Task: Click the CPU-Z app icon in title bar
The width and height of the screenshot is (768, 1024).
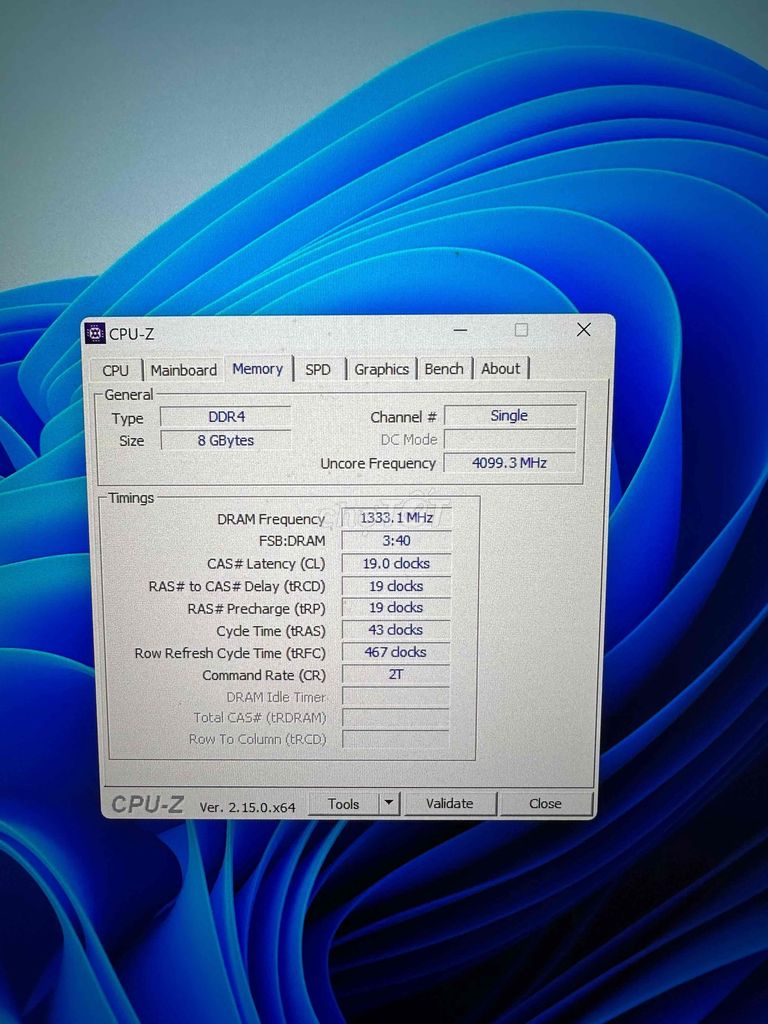Action: [95, 333]
